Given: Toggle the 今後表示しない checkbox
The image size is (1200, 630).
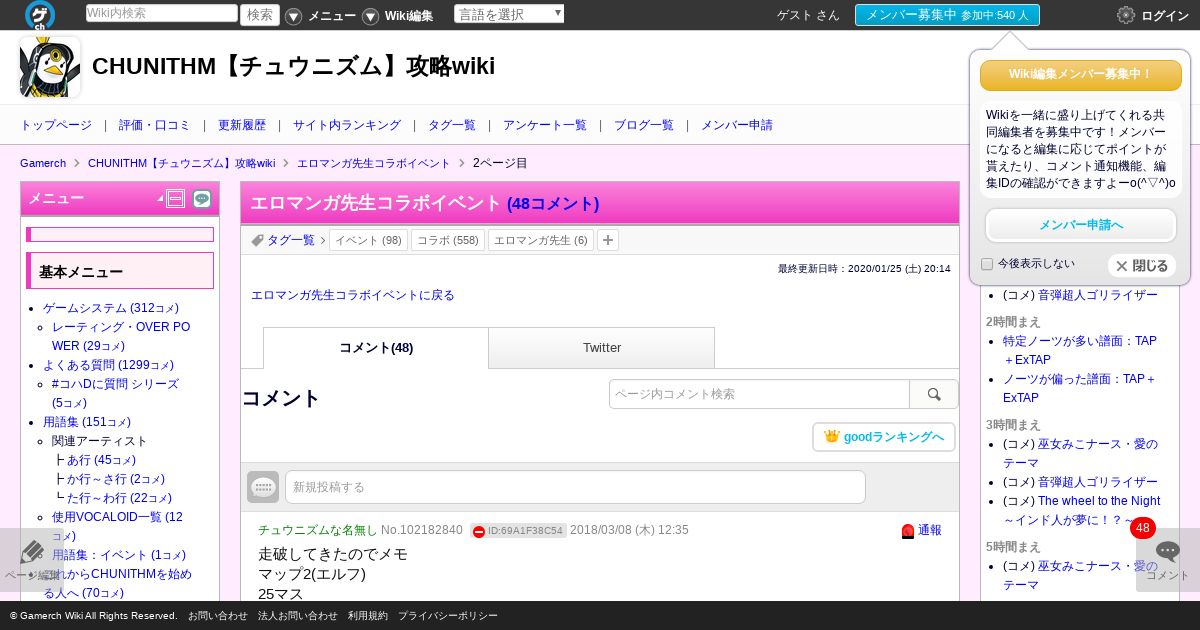Looking at the screenshot, I should coord(987,264).
